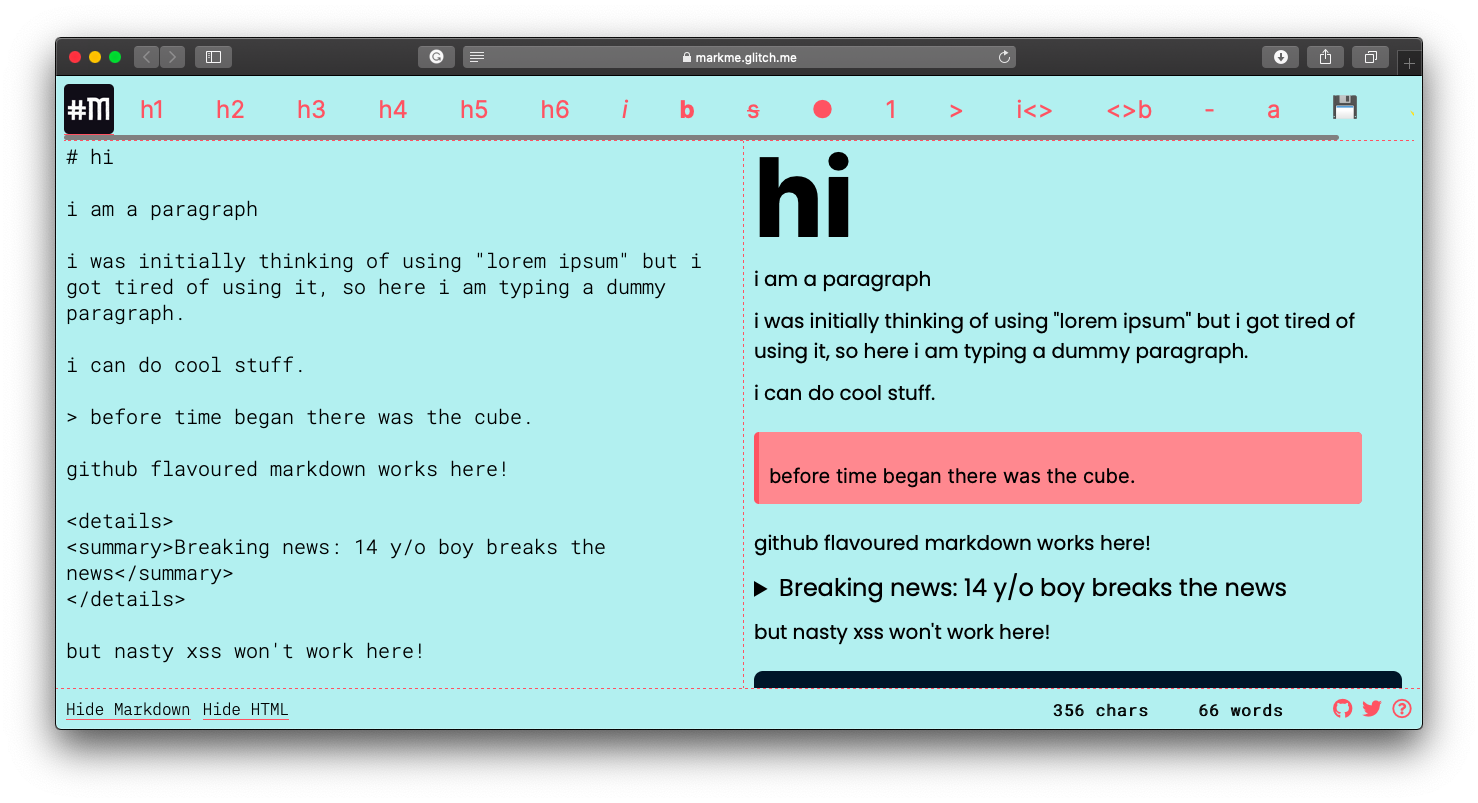1478x803 pixels.
Task: Show Safari downloads
Action: click(1281, 57)
